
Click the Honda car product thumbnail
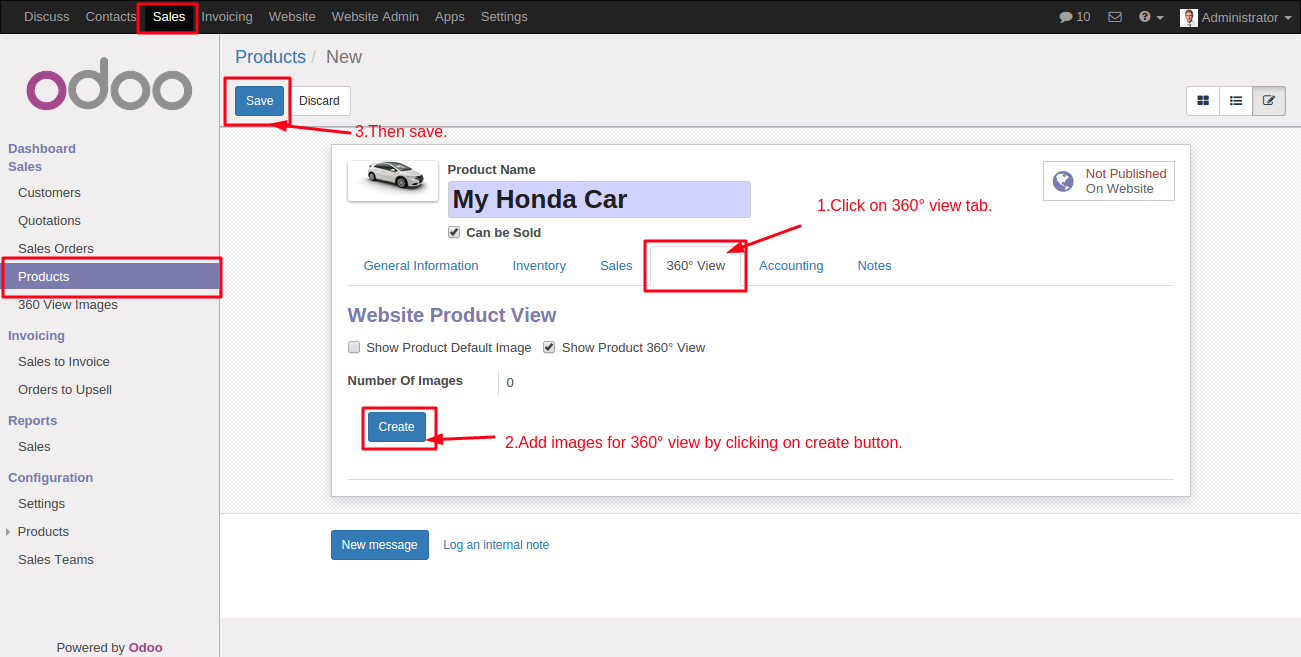point(393,180)
